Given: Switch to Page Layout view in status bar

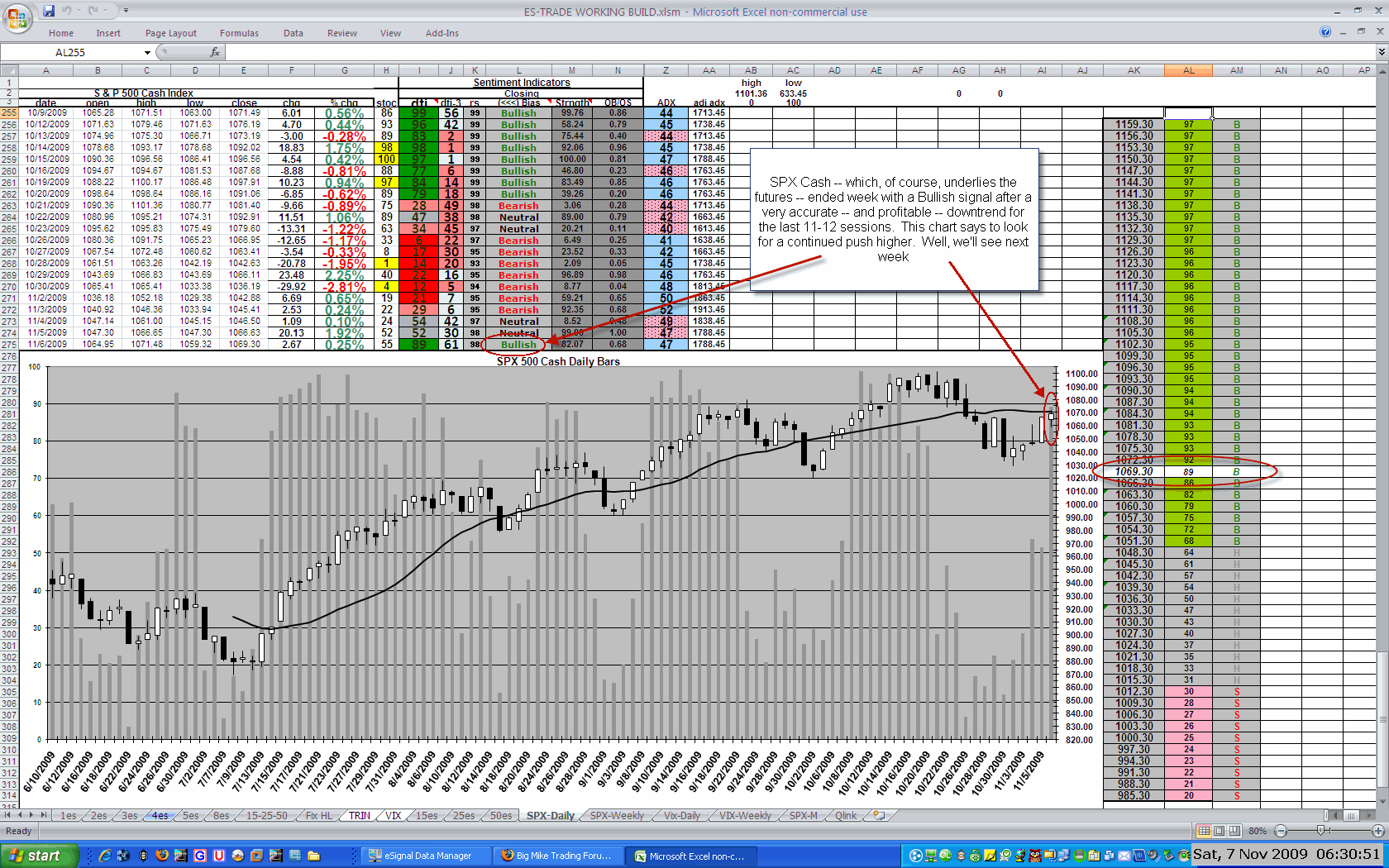Looking at the screenshot, I should coord(1220,831).
